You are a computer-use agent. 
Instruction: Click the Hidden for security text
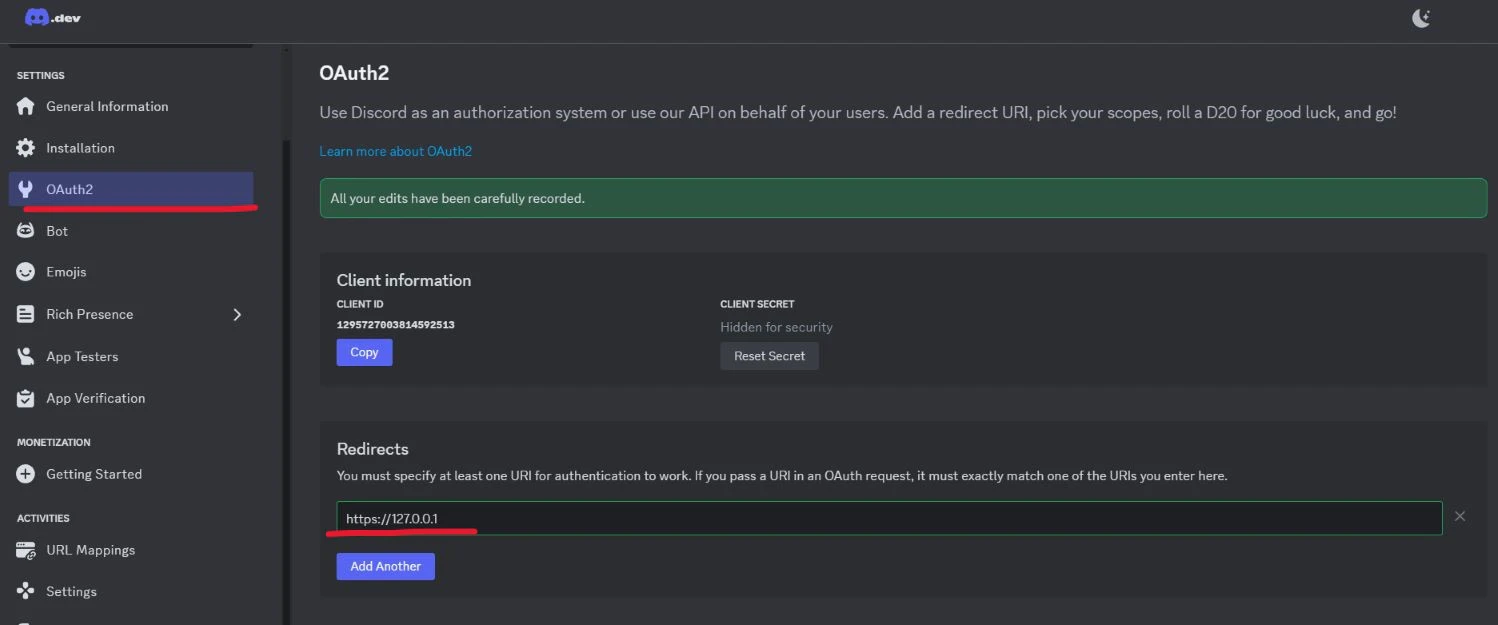776,327
